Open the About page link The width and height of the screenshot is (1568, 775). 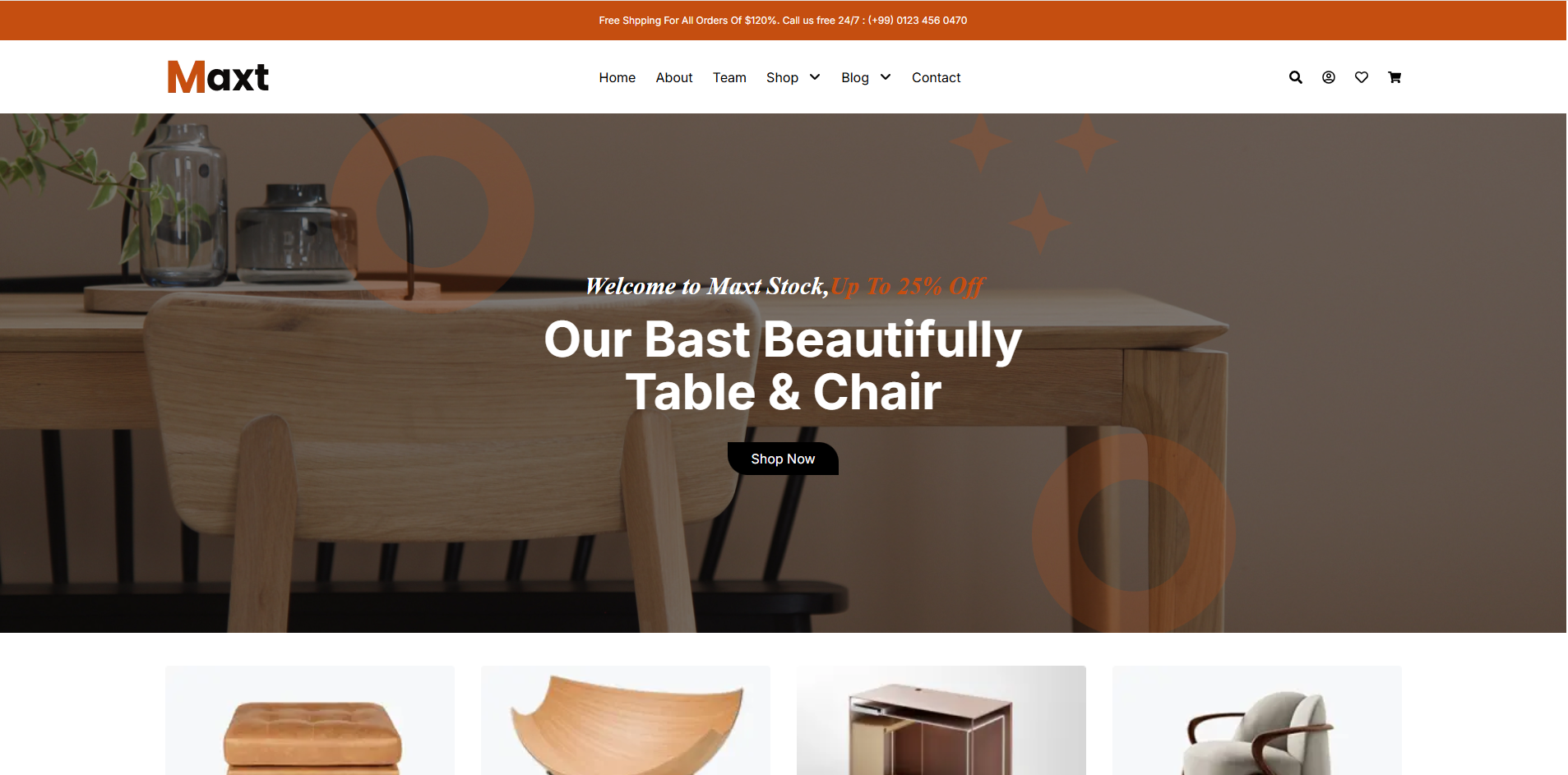(x=674, y=77)
